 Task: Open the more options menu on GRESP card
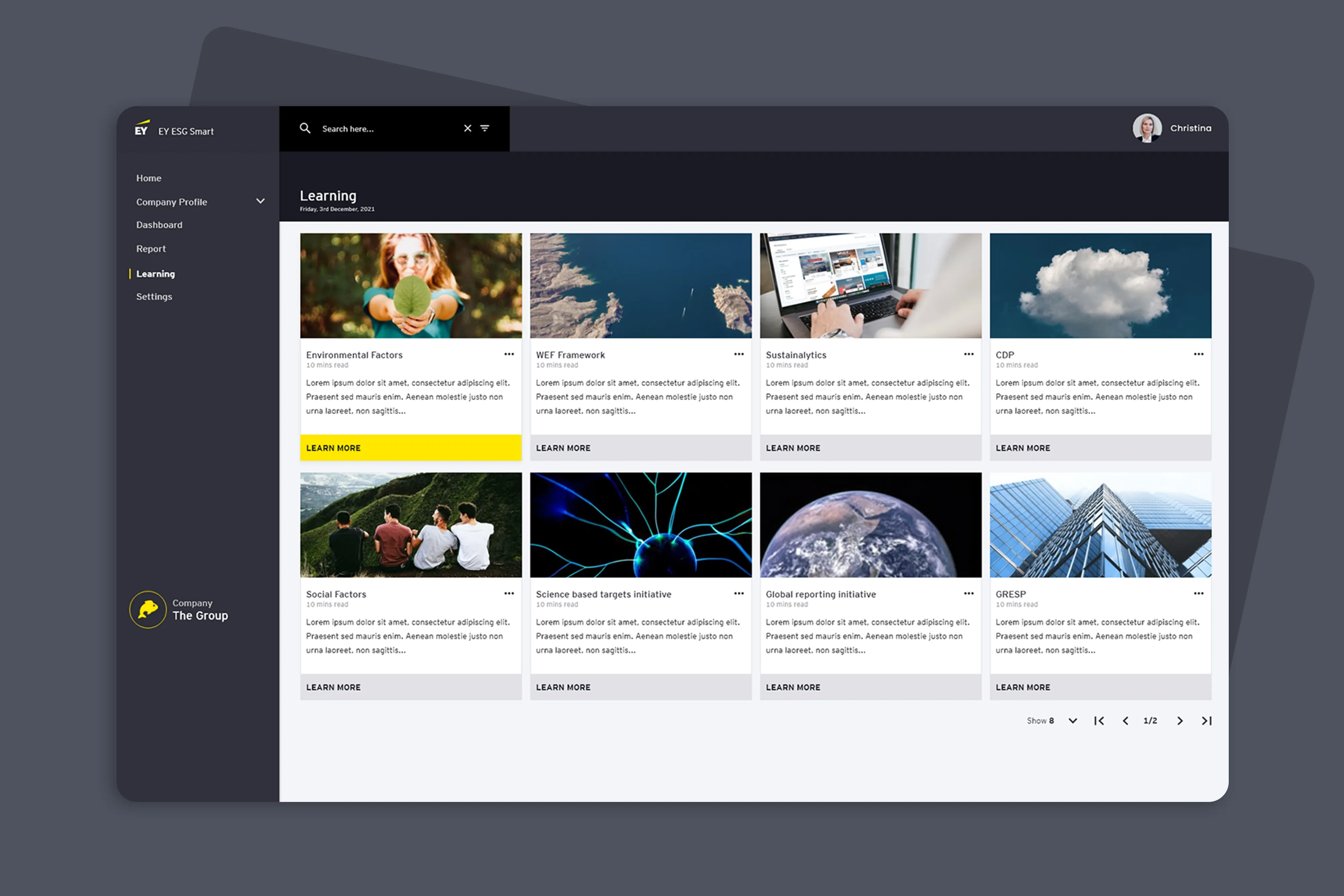coord(1198,593)
